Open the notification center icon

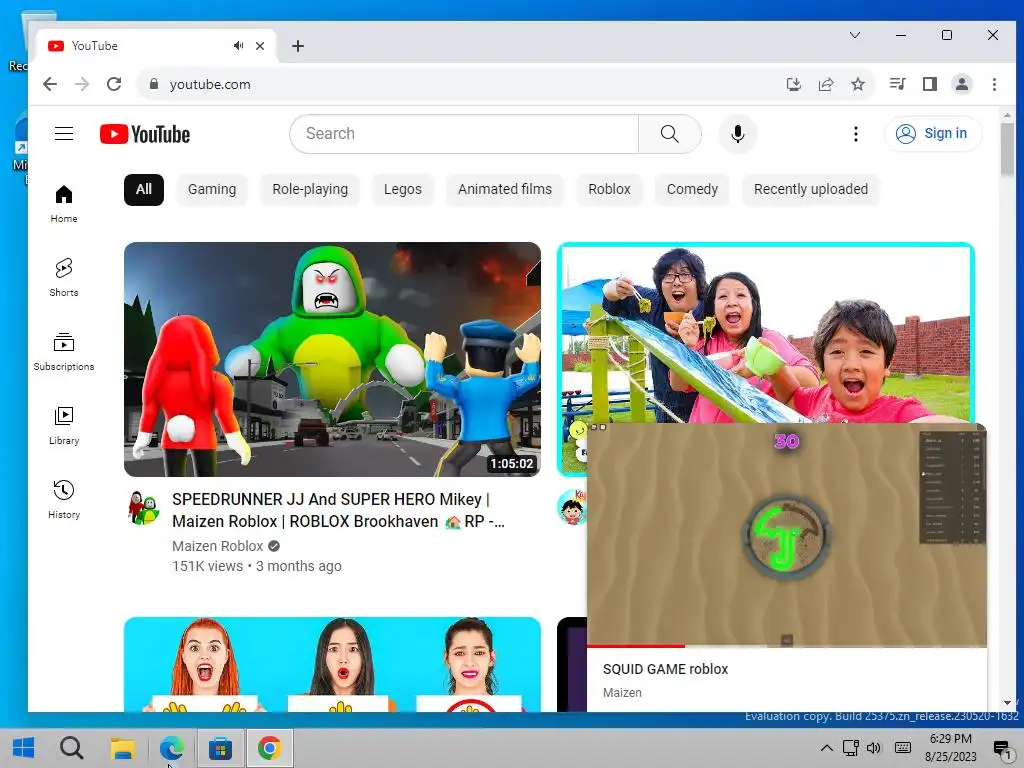tap(1002, 748)
